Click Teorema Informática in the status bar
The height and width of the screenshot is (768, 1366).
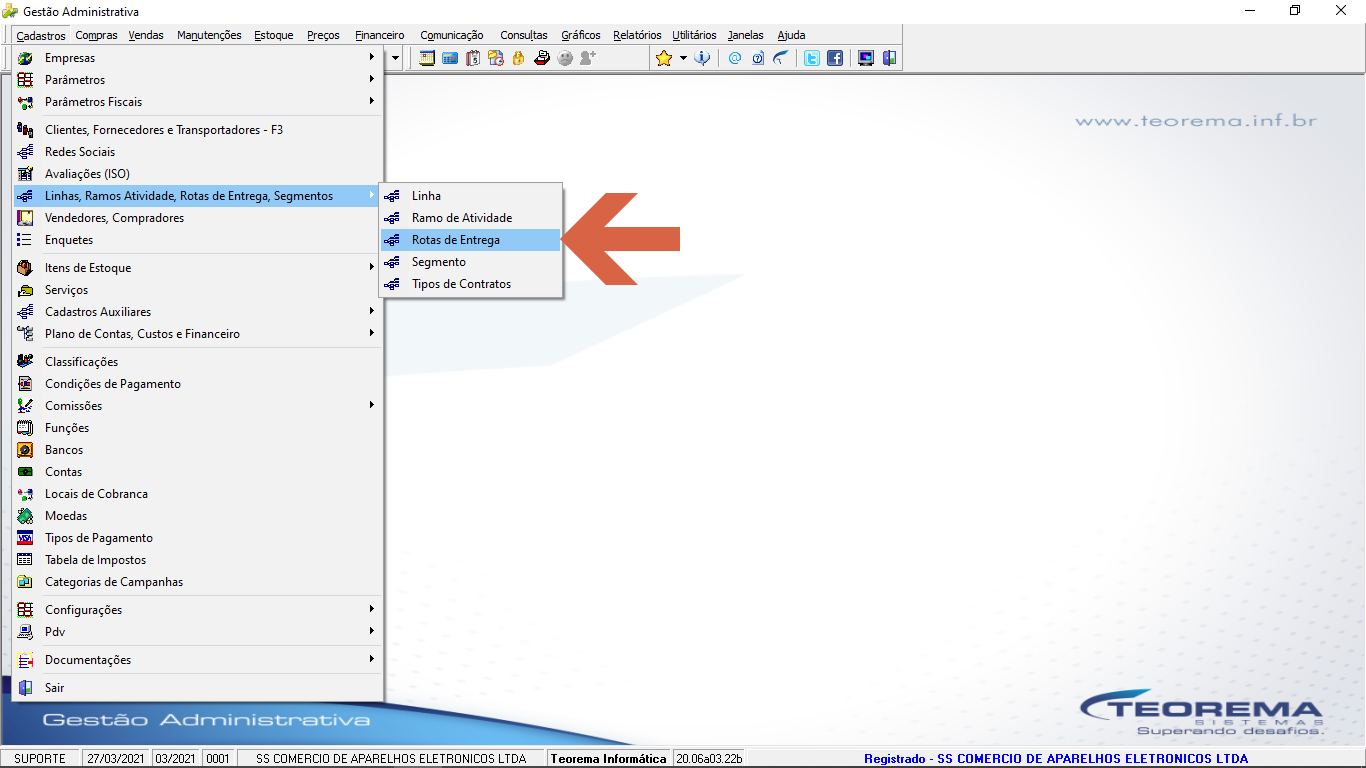(x=609, y=759)
